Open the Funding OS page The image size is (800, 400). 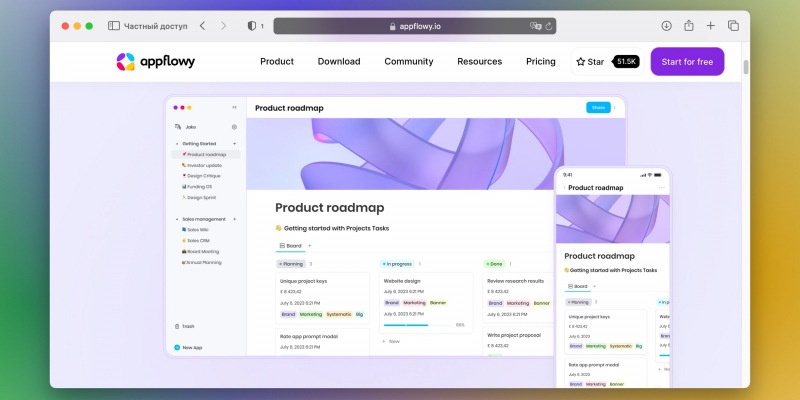click(x=196, y=187)
